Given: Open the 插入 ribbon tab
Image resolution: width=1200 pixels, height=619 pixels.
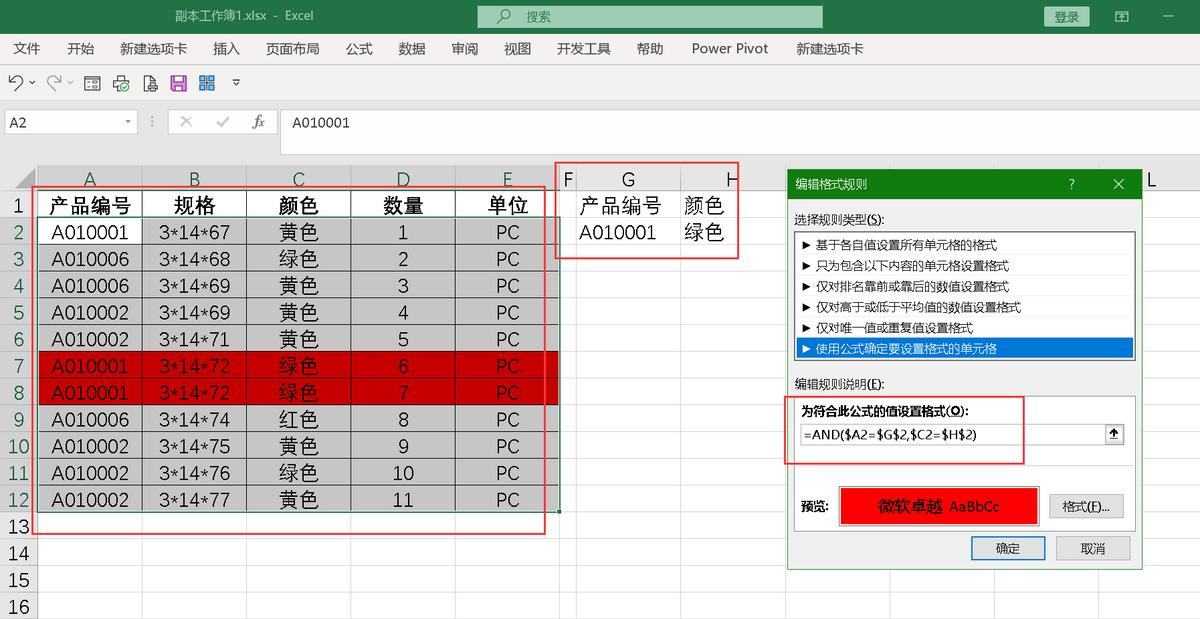Looking at the screenshot, I should tap(227, 49).
